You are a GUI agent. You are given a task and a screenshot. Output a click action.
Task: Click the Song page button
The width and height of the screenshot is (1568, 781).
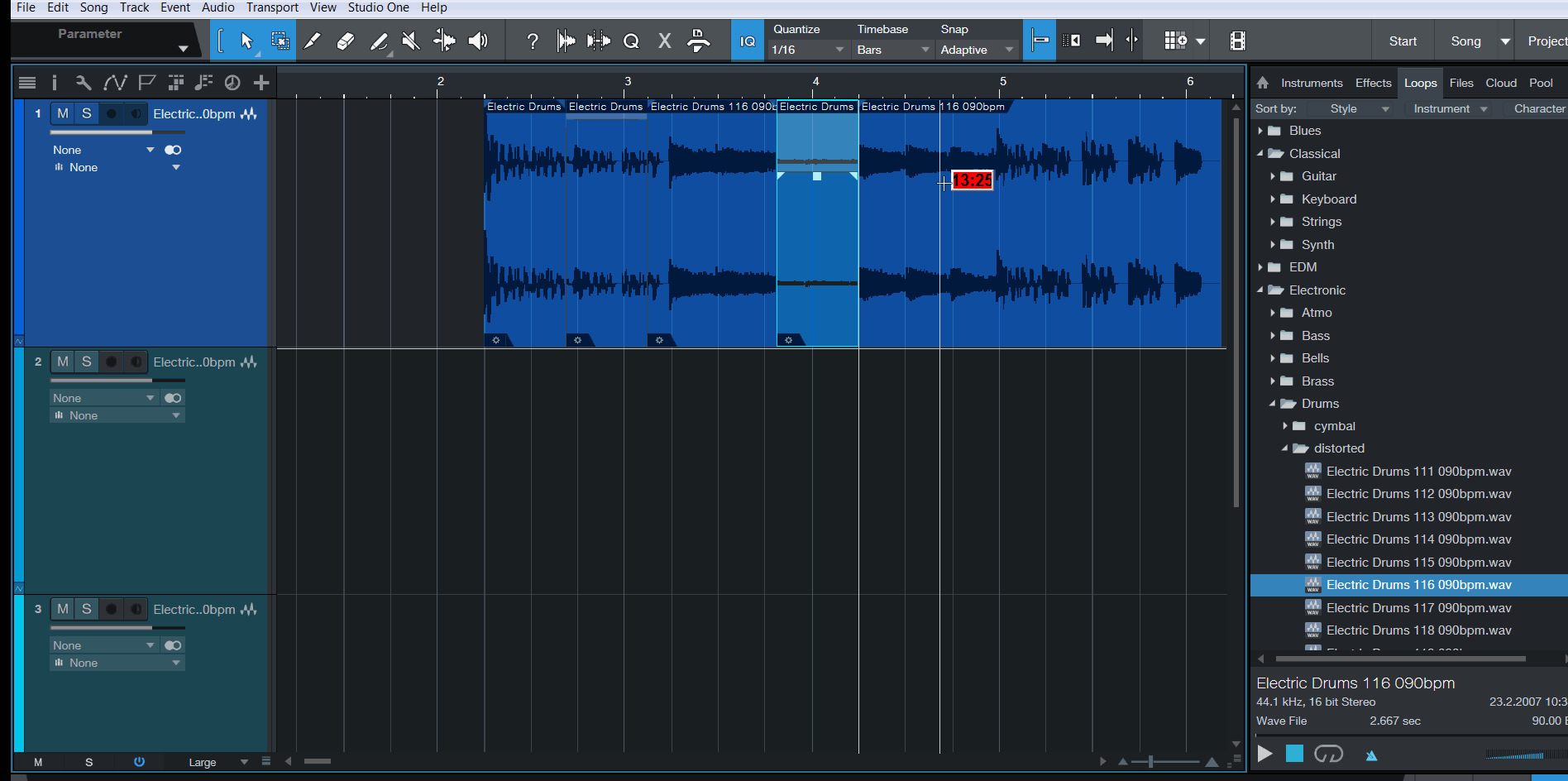pos(1465,41)
